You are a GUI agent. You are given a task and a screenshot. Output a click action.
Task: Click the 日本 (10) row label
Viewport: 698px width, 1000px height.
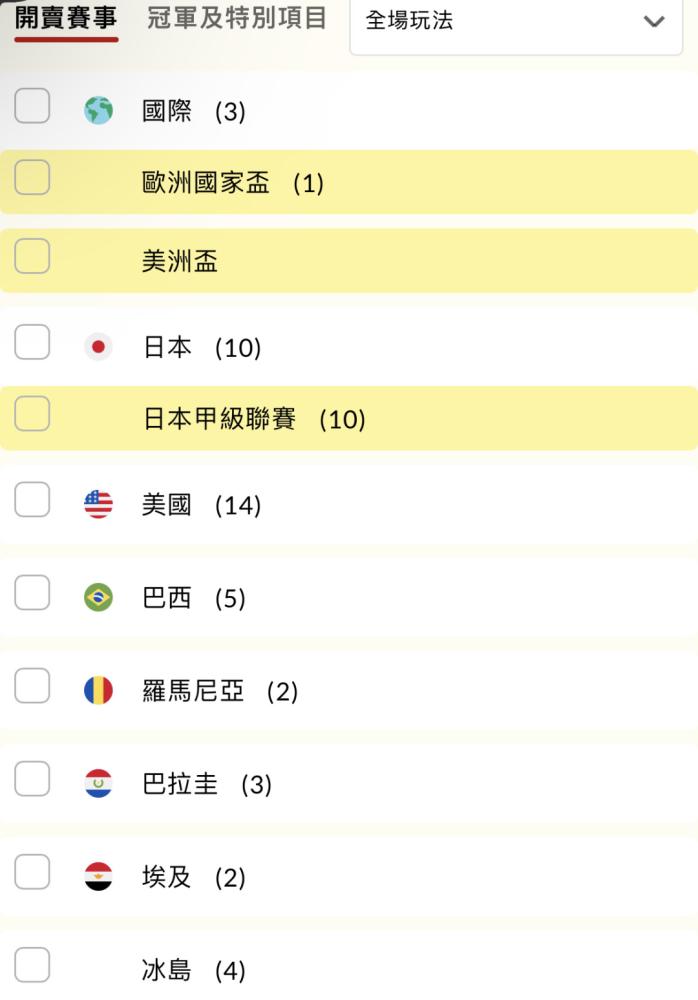pos(202,348)
